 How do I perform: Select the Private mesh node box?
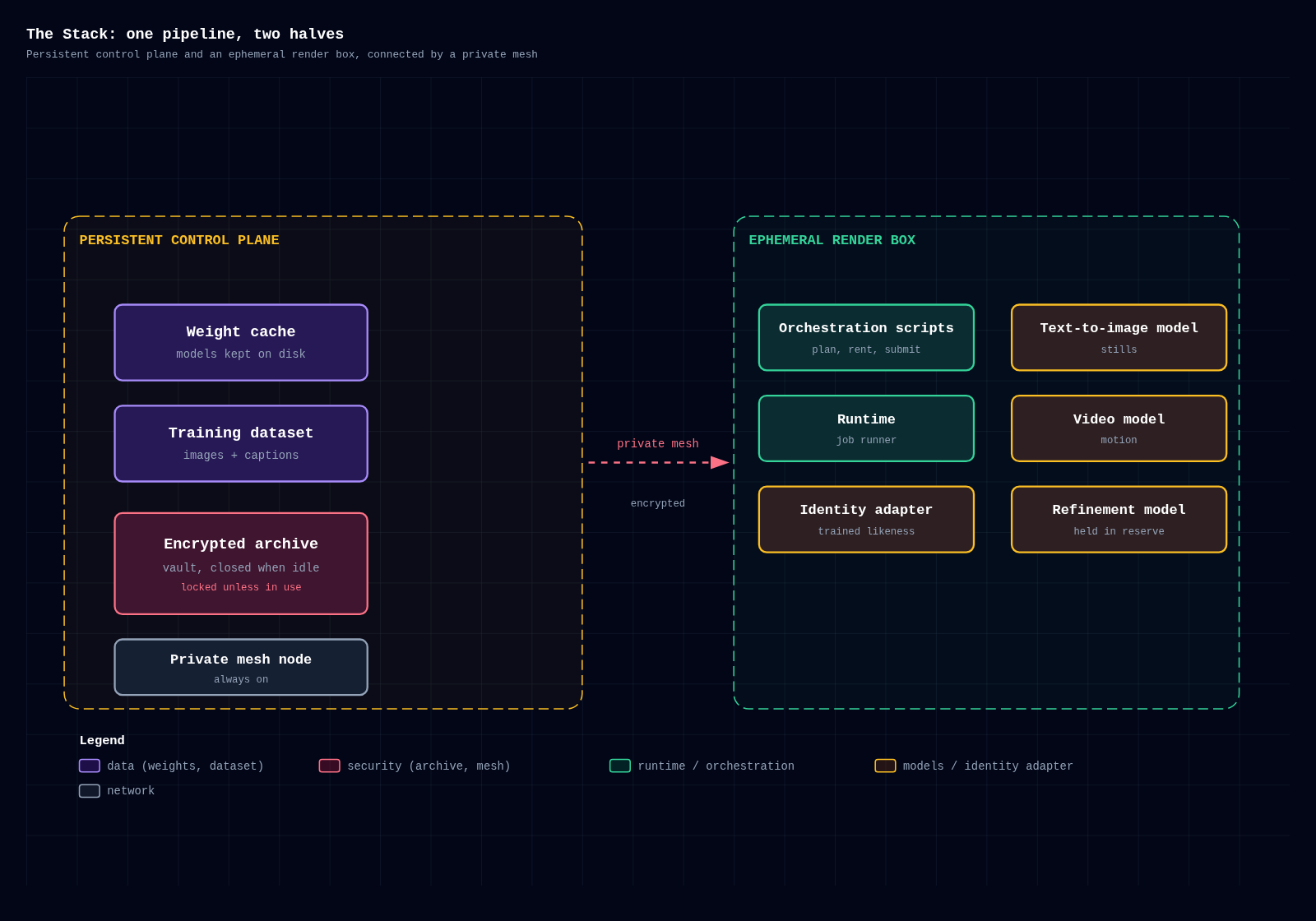(241, 667)
